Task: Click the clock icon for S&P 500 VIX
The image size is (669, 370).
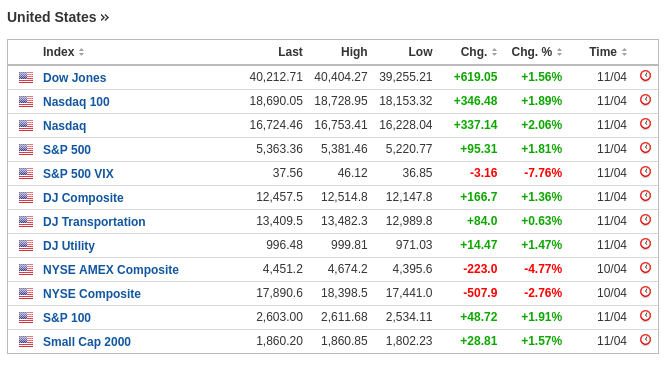Action: [646, 172]
